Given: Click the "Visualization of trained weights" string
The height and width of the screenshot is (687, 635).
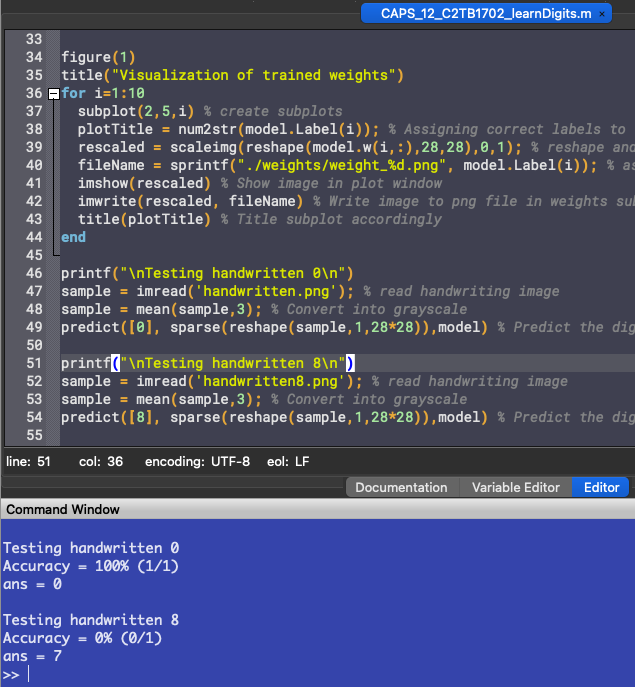Looking at the screenshot, I should 254,75.
